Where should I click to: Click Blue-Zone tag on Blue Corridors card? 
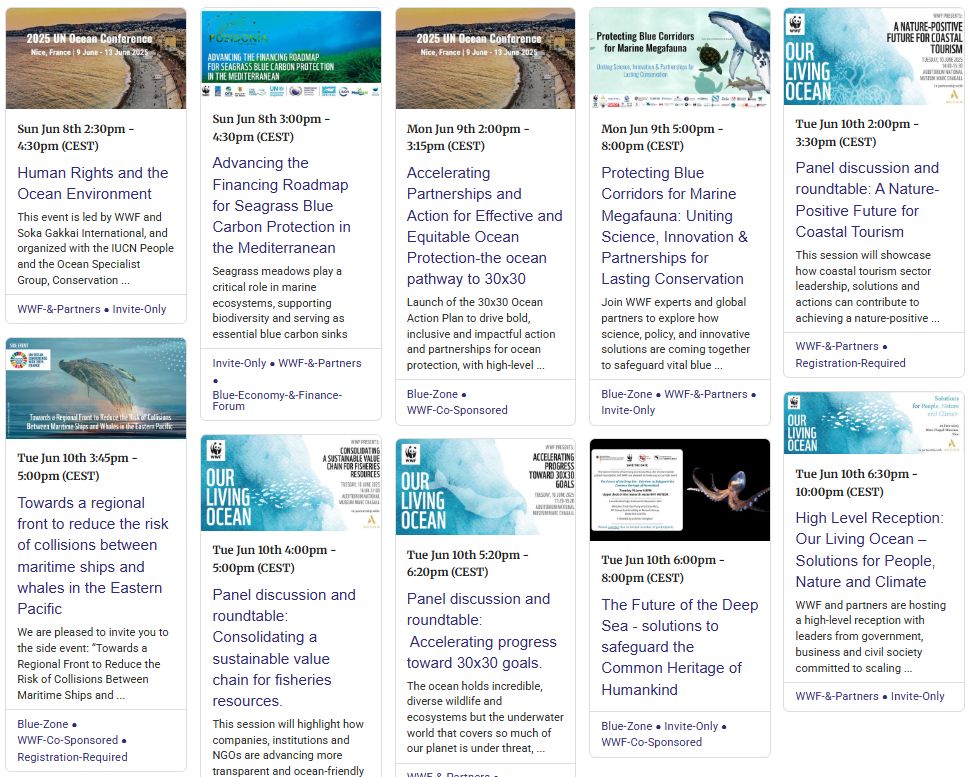[x=626, y=394]
